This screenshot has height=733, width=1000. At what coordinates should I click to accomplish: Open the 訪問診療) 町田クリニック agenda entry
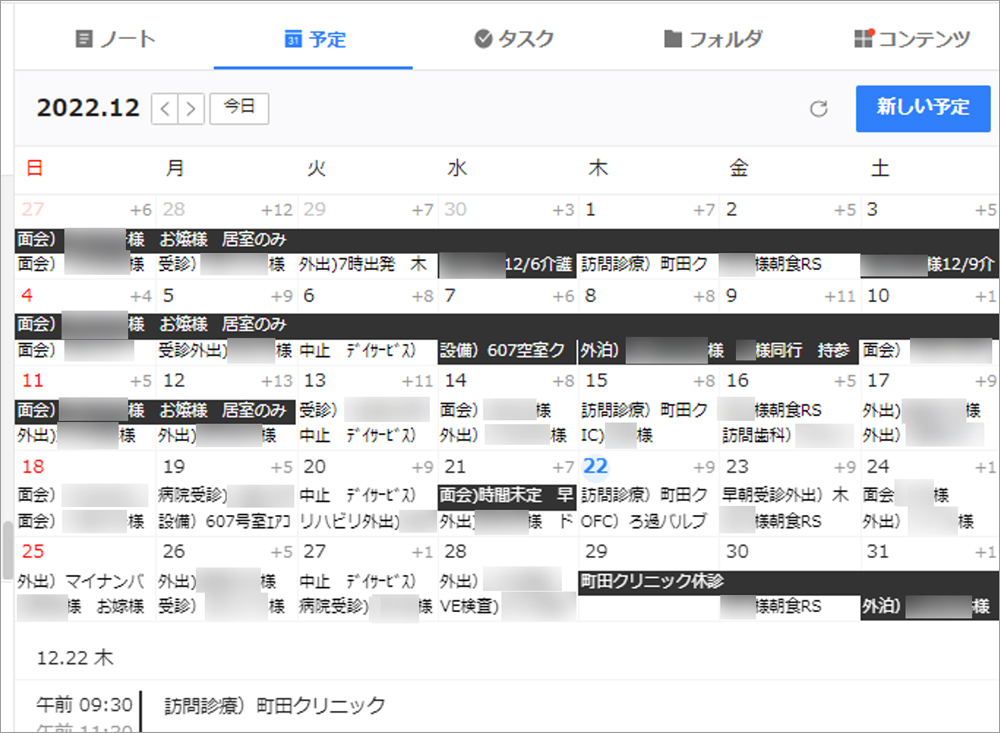tap(275, 705)
